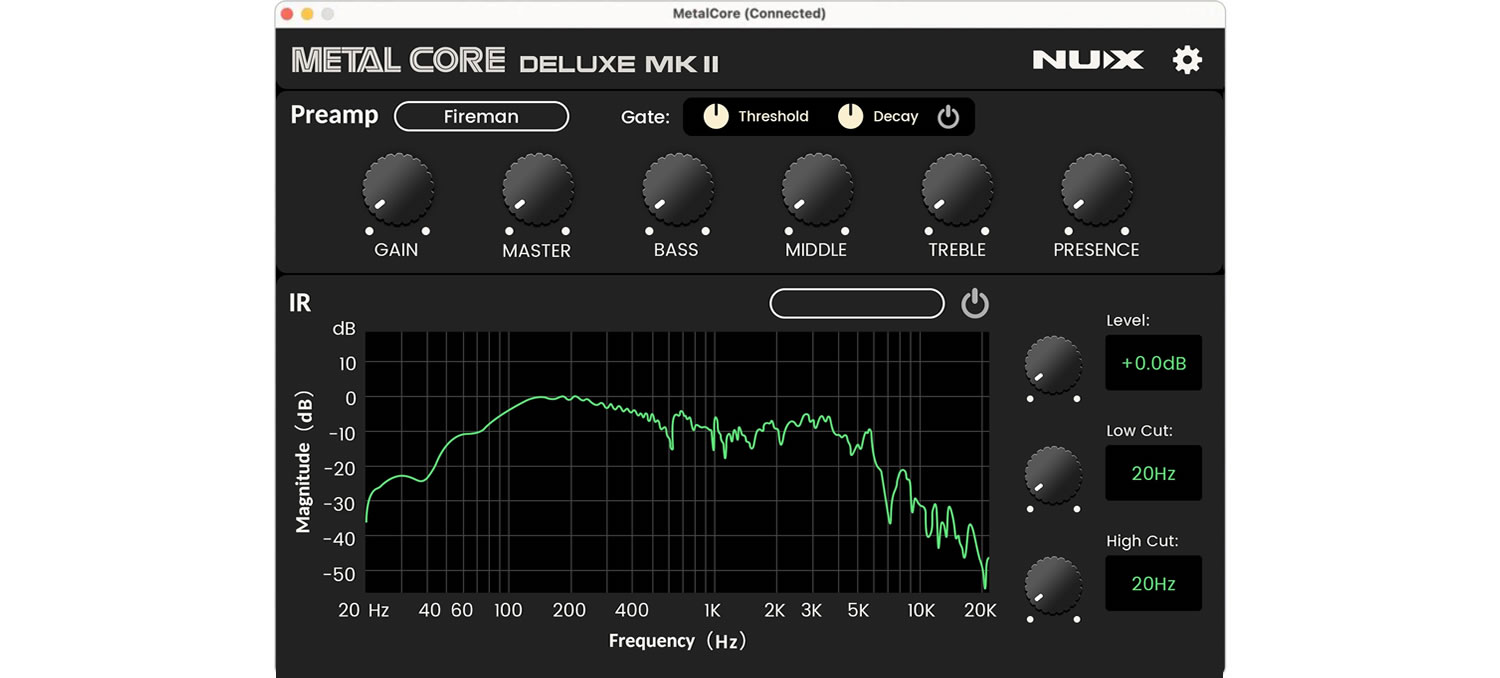The width and height of the screenshot is (1500, 678).
Task: Click the PRESENCE knob
Action: 1096,189
